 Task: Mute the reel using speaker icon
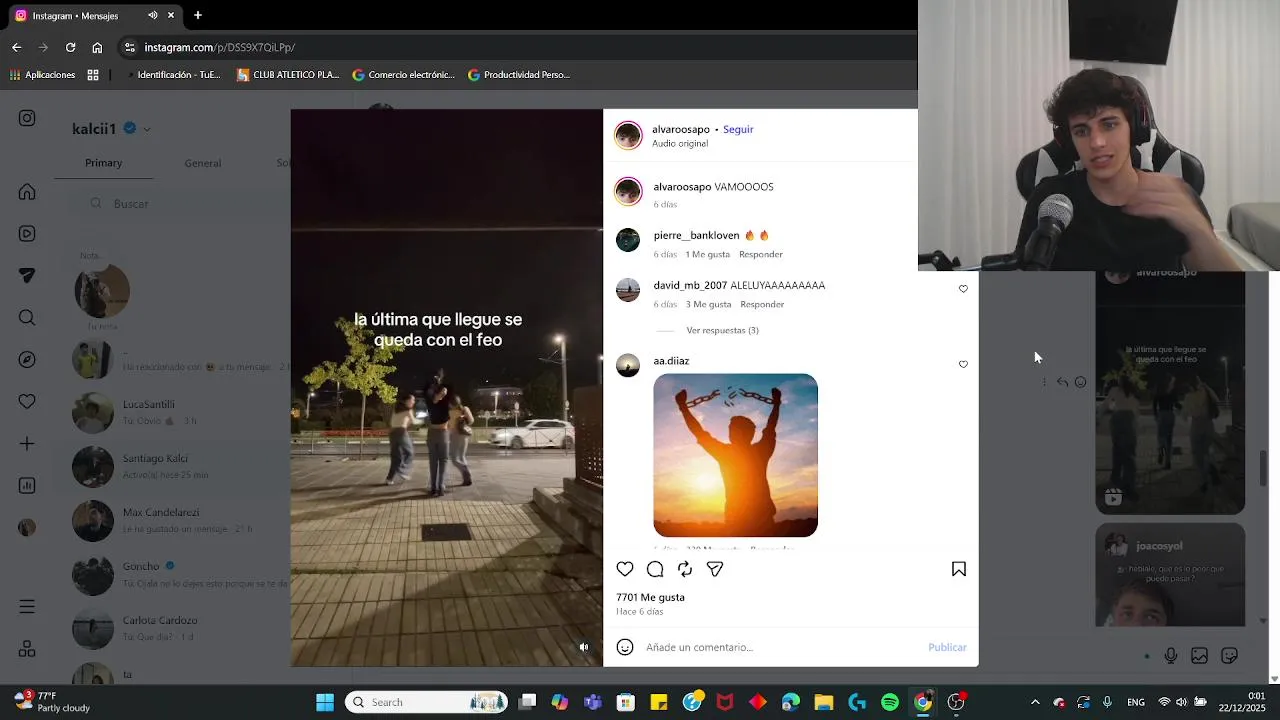585,647
